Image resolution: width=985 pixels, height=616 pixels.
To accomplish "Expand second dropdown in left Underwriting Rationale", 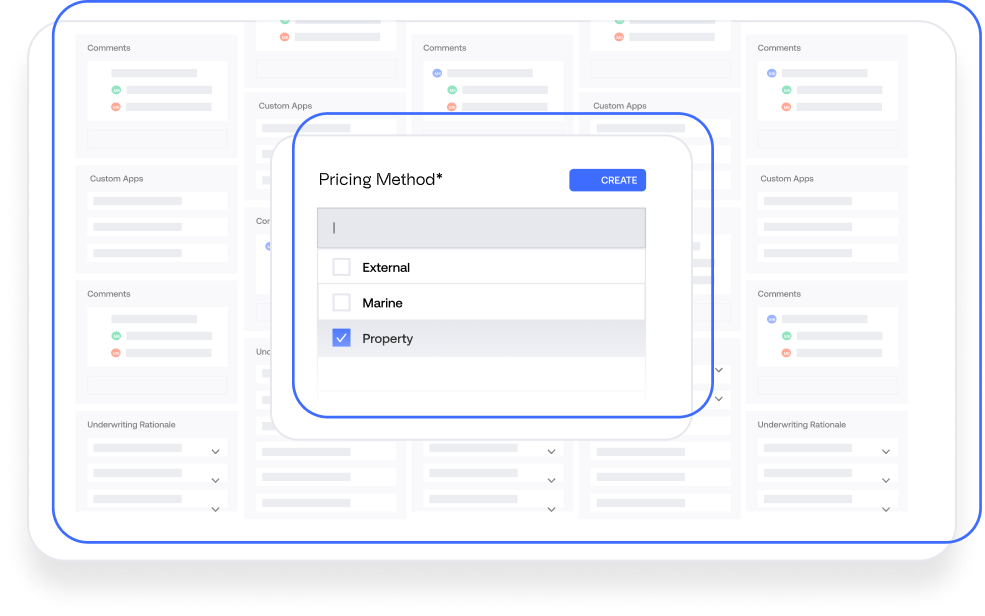I will coord(215,481).
